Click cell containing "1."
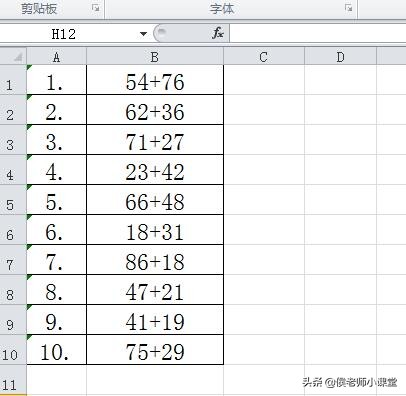 [57, 80]
